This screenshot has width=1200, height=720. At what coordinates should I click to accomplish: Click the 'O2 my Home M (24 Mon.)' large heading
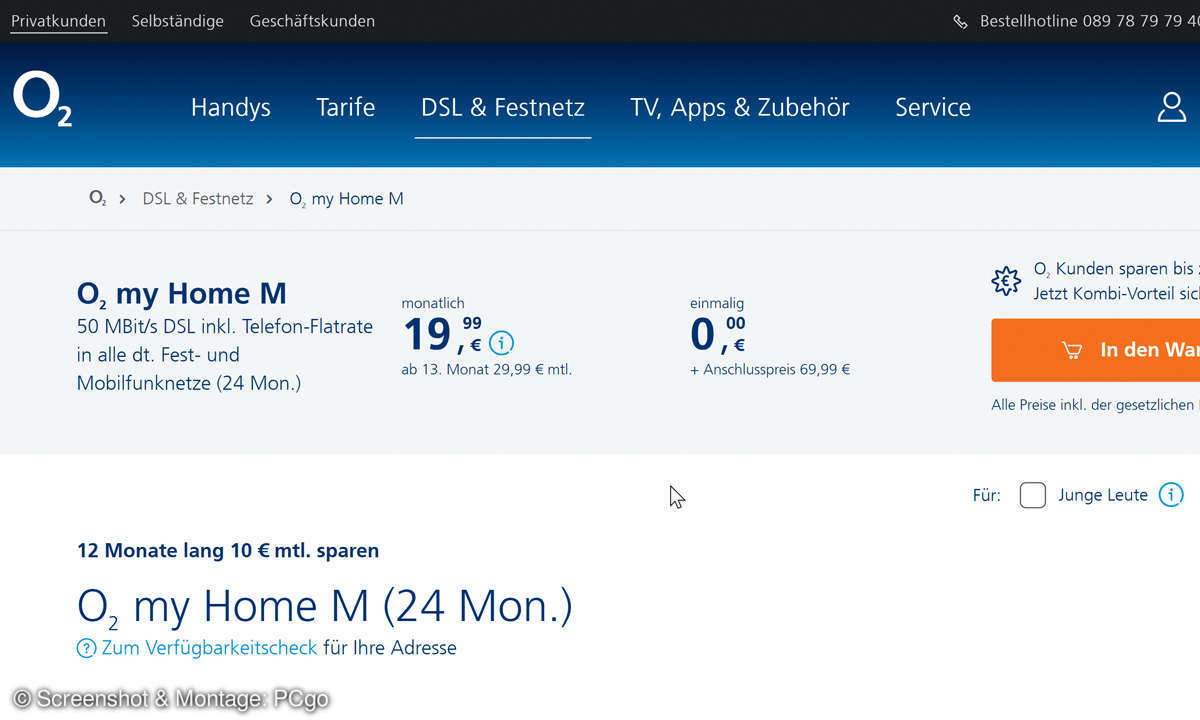(325, 606)
